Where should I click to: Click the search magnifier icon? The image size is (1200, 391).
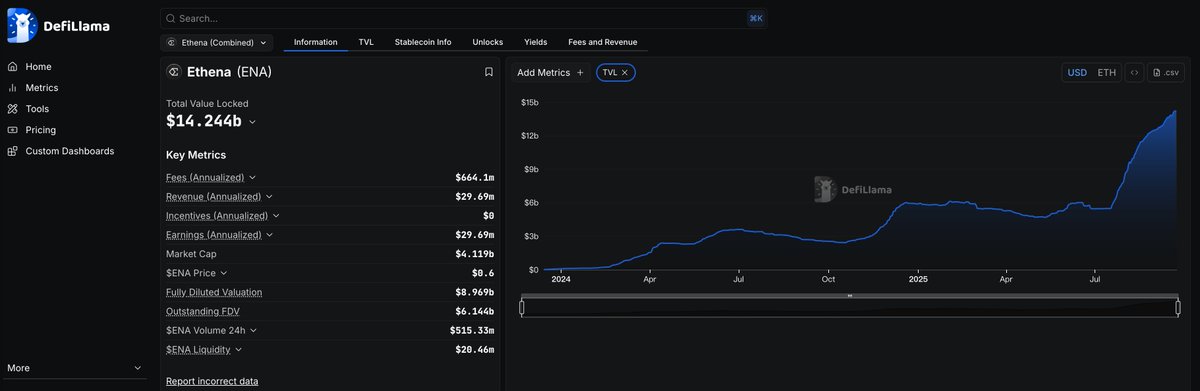coord(171,18)
